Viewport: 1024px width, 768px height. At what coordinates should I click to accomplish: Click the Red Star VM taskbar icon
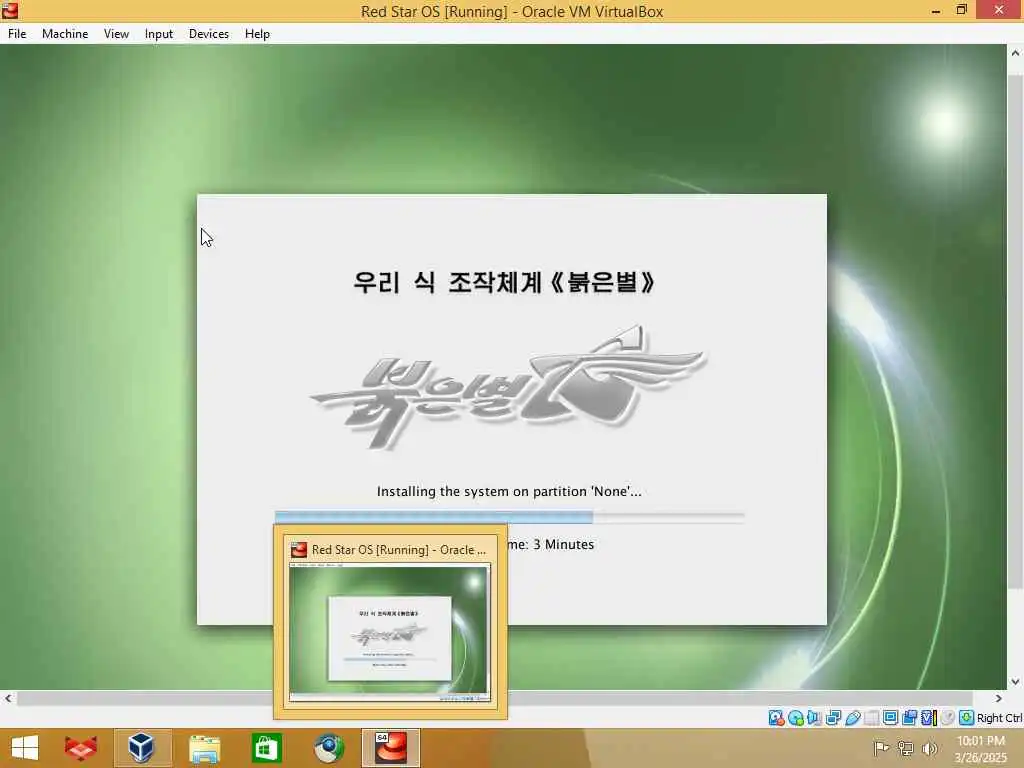[x=391, y=748]
